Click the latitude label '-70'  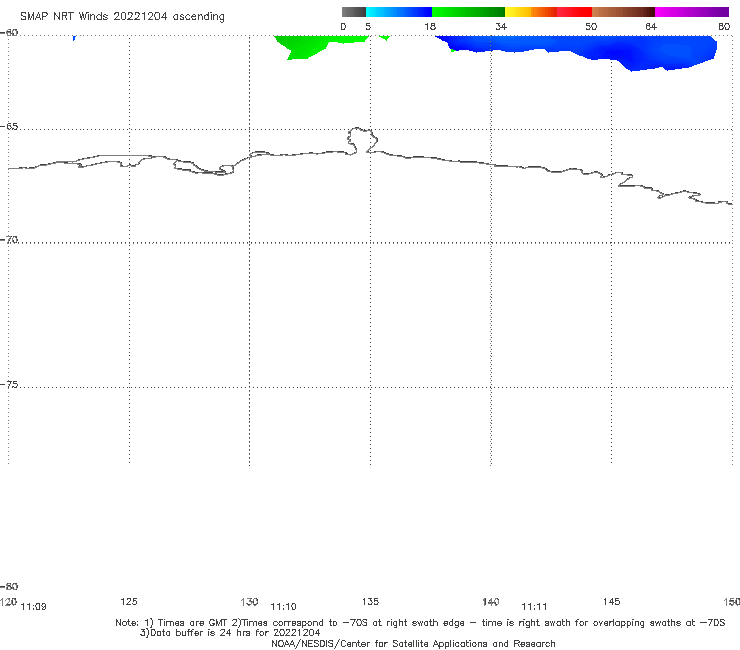click(9, 240)
